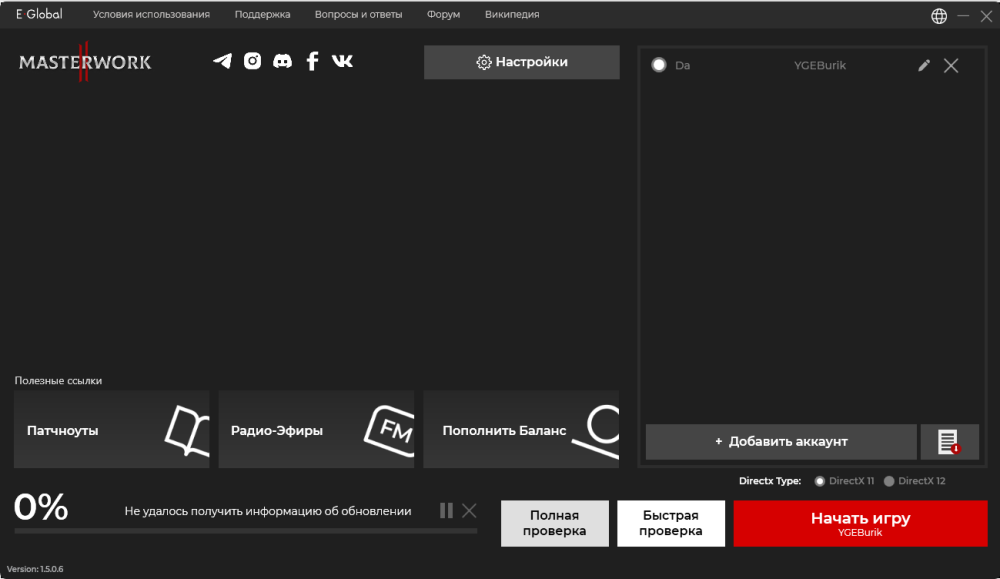The width and height of the screenshot is (1000, 579).
Task: Open the Discord social link icon
Action: click(283, 61)
